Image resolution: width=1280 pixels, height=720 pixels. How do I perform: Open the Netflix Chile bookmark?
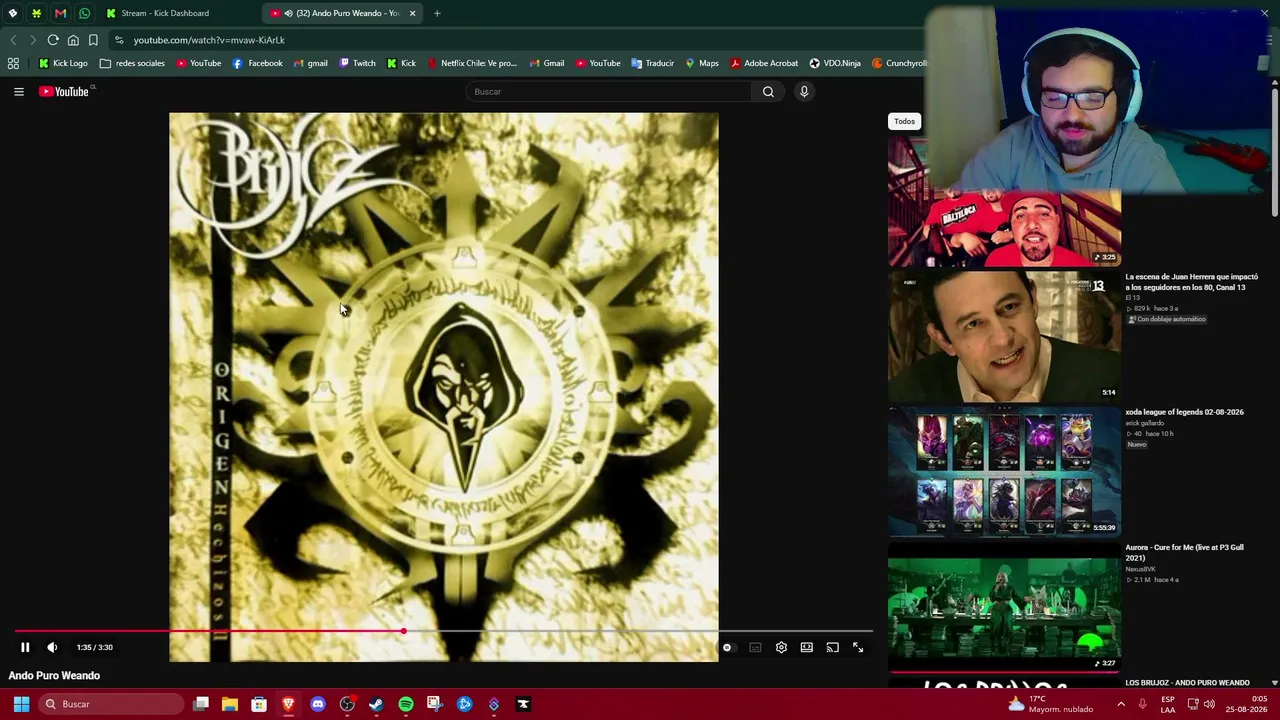(472, 63)
